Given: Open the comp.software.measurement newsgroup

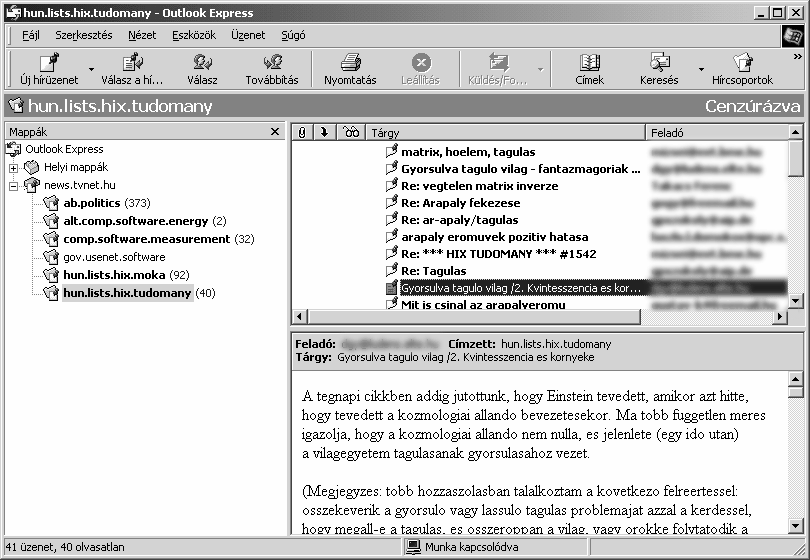Looking at the screenshot, I should (159, 239).
